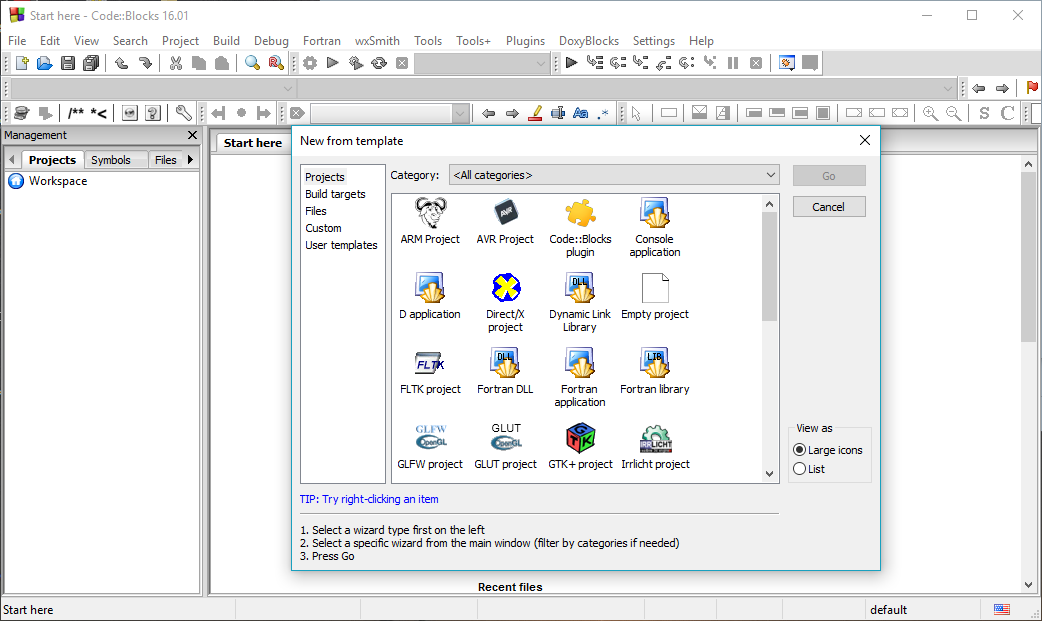The image size is (1042, 621).
Task: Click the Go button
Action: pyautogui.click(x=829, y=176)
